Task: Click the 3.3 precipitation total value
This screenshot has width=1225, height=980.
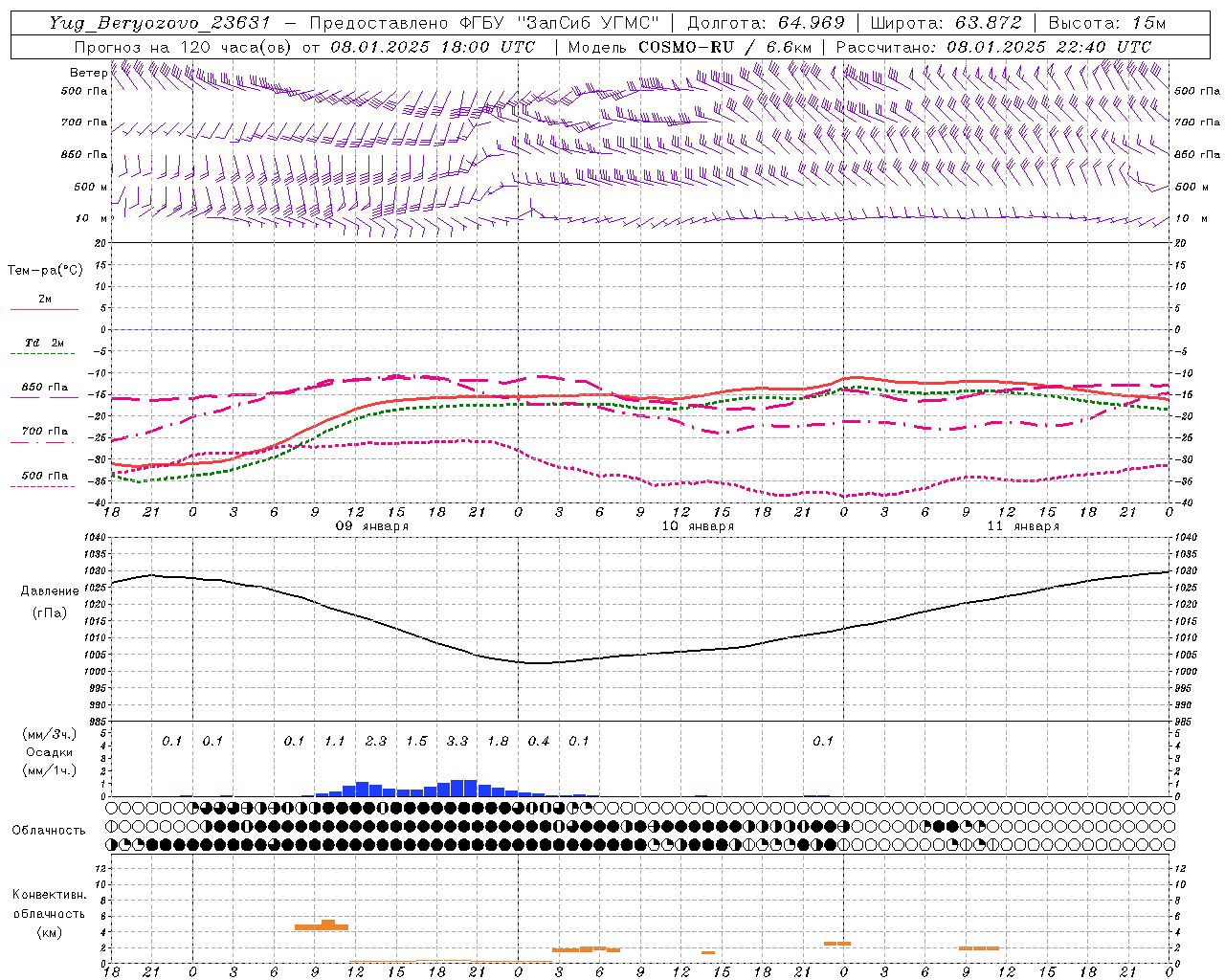Action: click(457, 741)
